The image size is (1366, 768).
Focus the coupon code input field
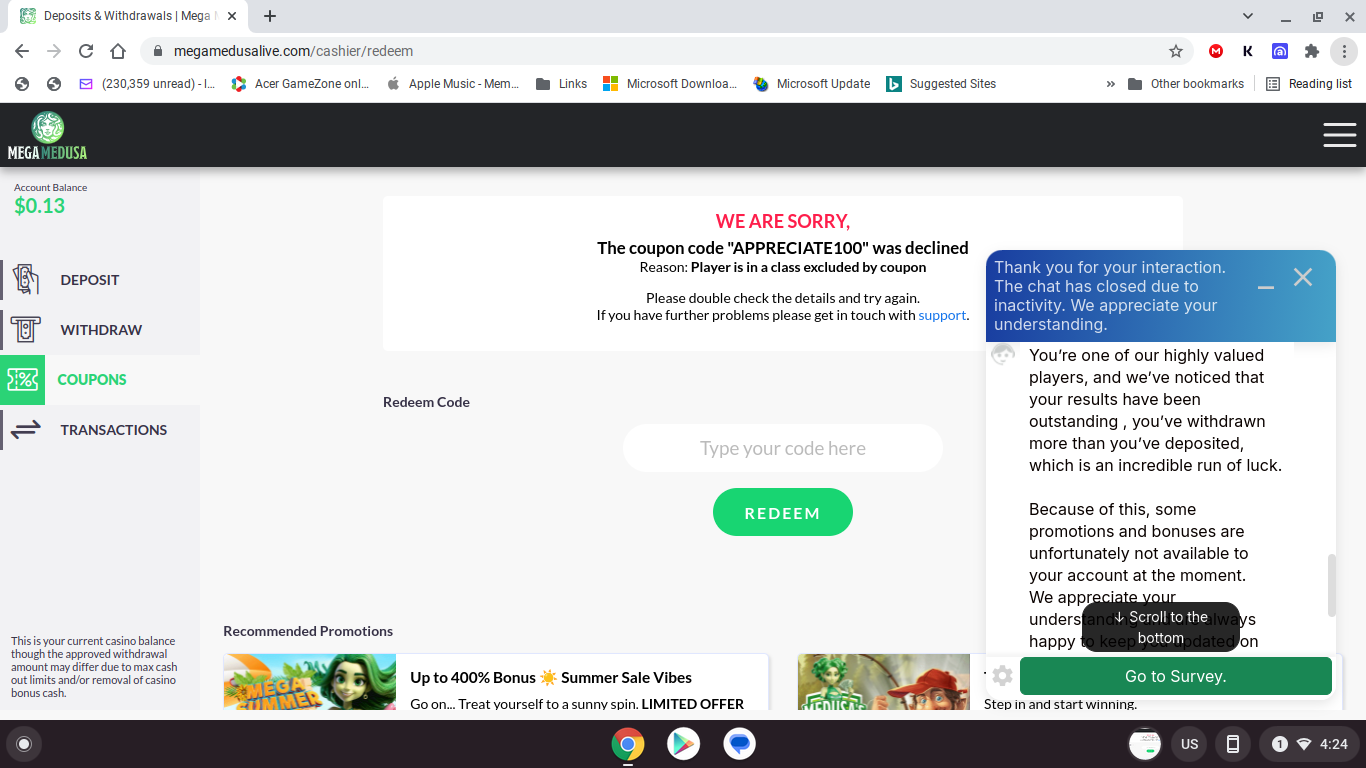[x=783, y=448]
